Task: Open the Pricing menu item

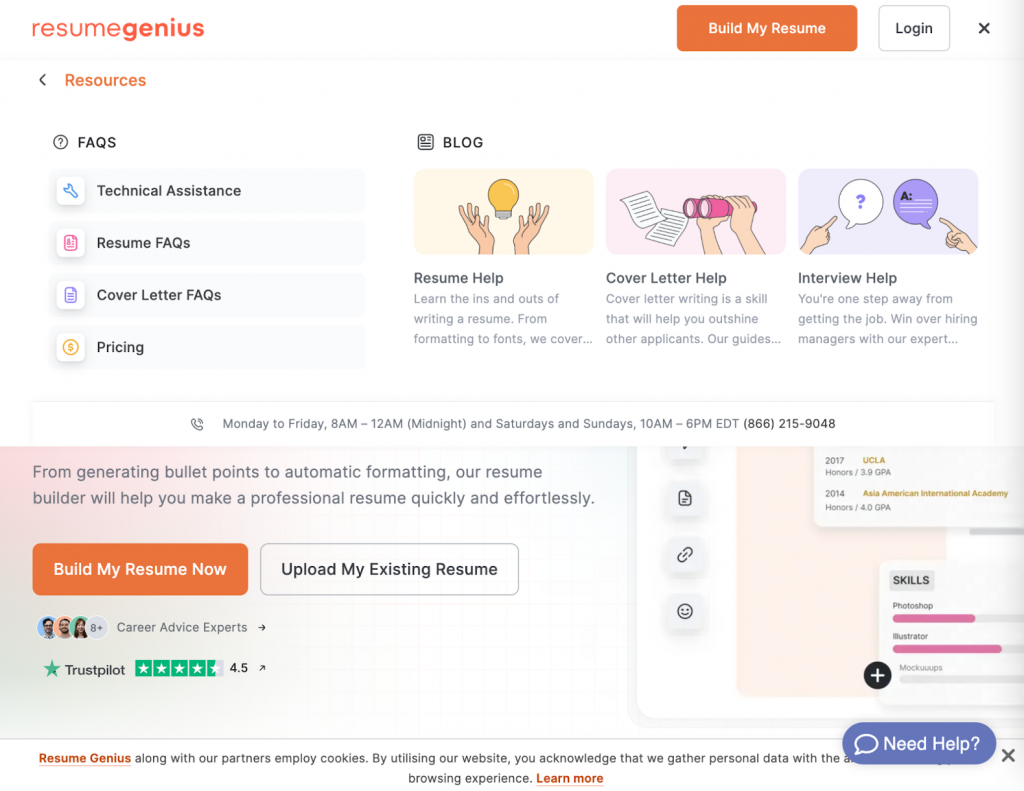Action: click(x=120, y=347)
